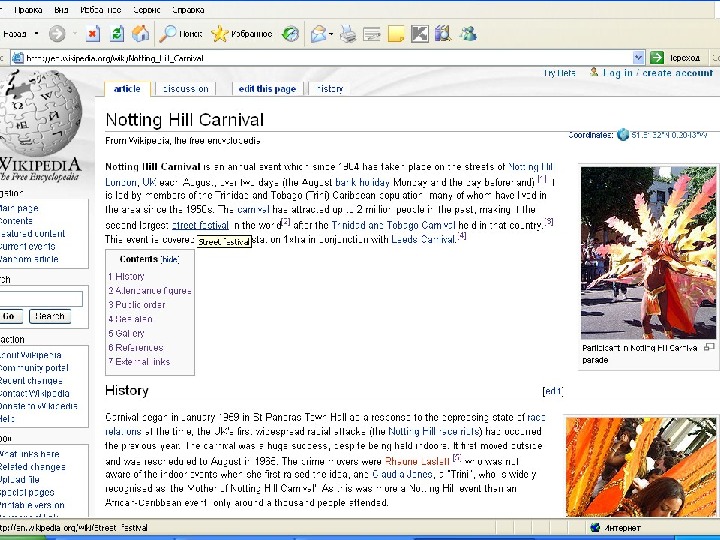This screenshot has height=540, width=720.
Task: Click the Wikipedia globe logo
Action: point(40,125)
